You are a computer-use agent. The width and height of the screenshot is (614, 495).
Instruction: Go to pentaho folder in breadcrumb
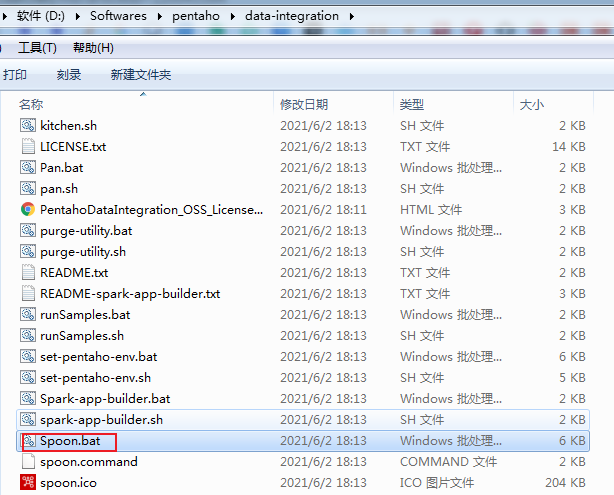(x=196, y=16)
